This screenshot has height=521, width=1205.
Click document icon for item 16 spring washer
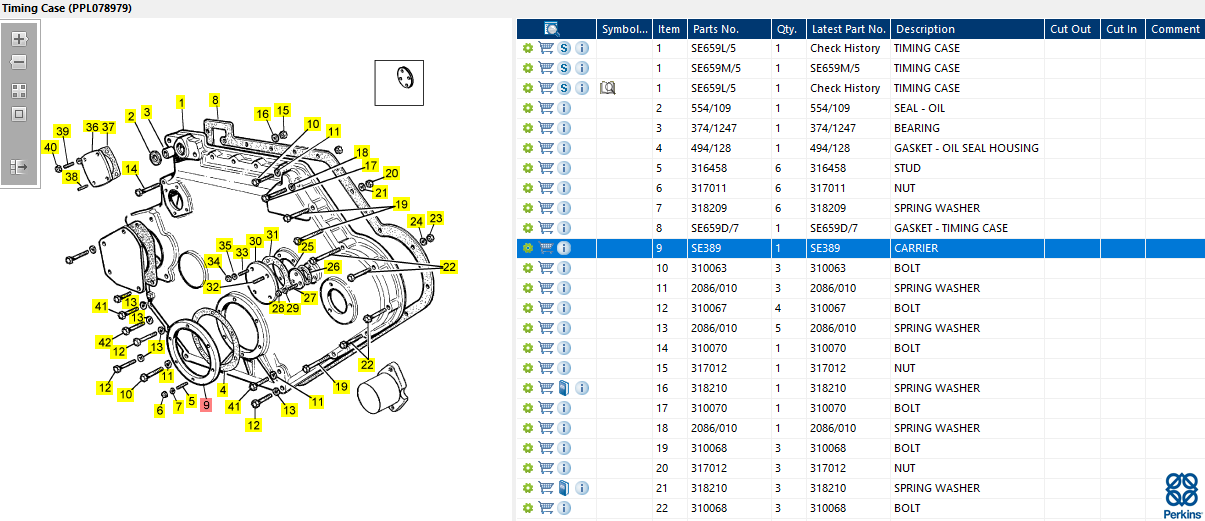pos(564,388)
